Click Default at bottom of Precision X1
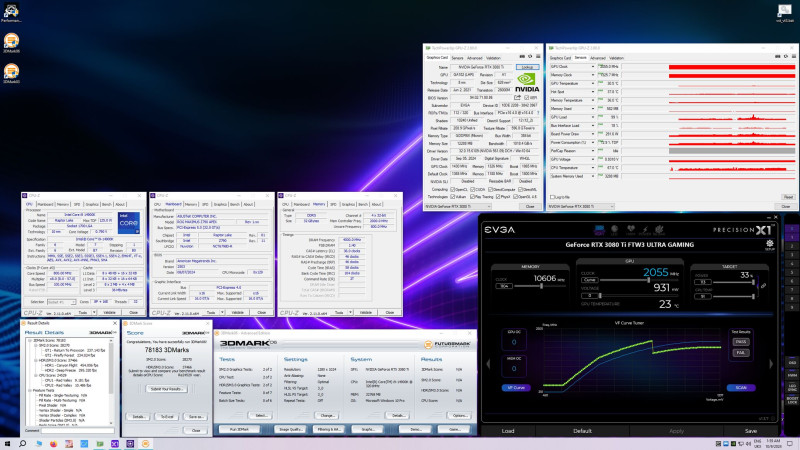This screenshot has height=450, width=800. pyautogui.click(x=582, y=431)
